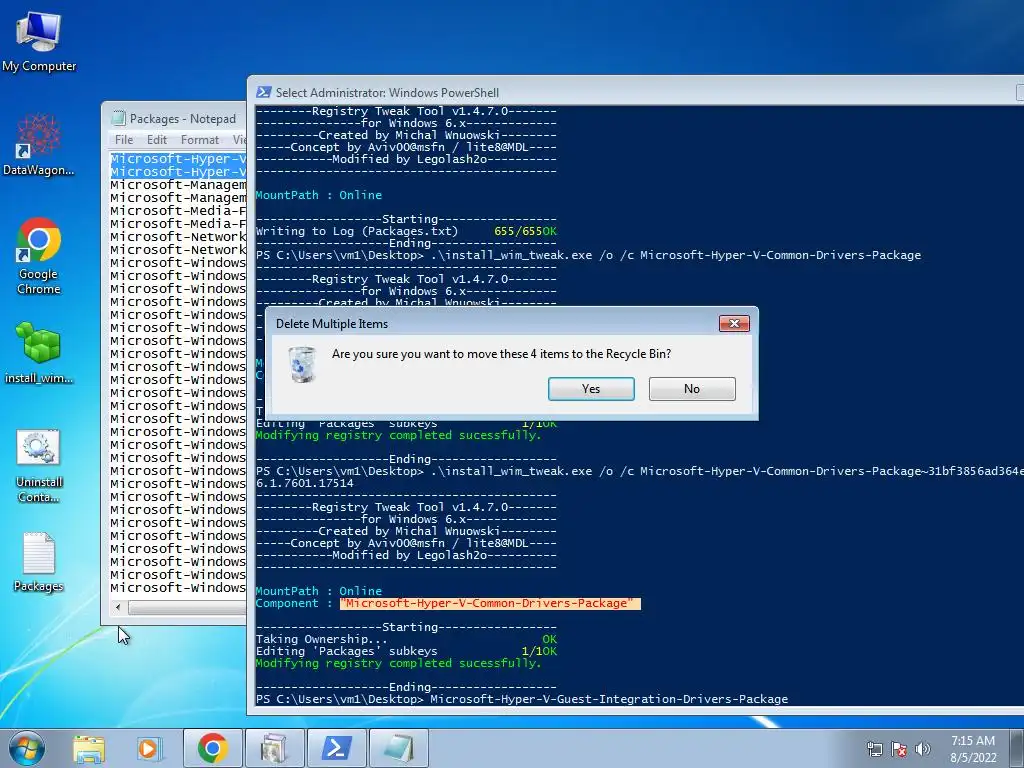The height and width of the screenshot is (768, 1024).
Task: Click 'MountPath : Online' at PowerShell top
Action: coord(319,195)
